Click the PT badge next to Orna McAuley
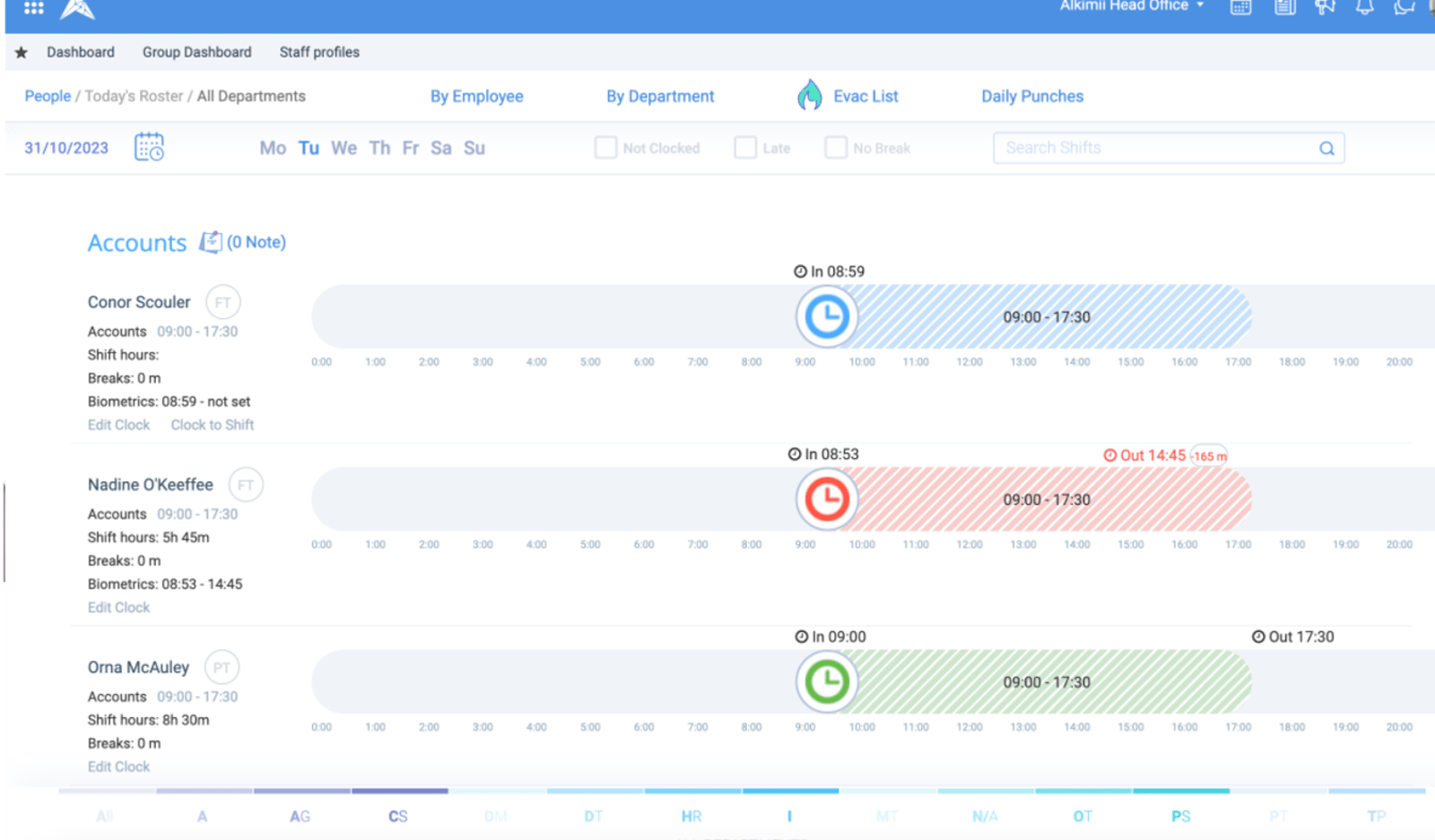 222,668
